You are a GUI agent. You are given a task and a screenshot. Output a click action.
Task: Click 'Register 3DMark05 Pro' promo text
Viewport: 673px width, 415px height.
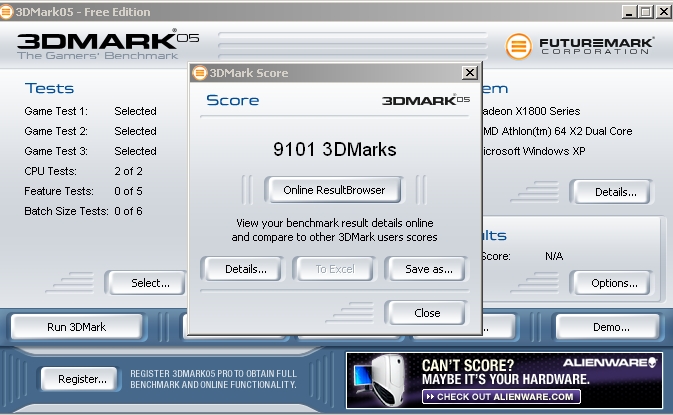click(x=213, y=379)
